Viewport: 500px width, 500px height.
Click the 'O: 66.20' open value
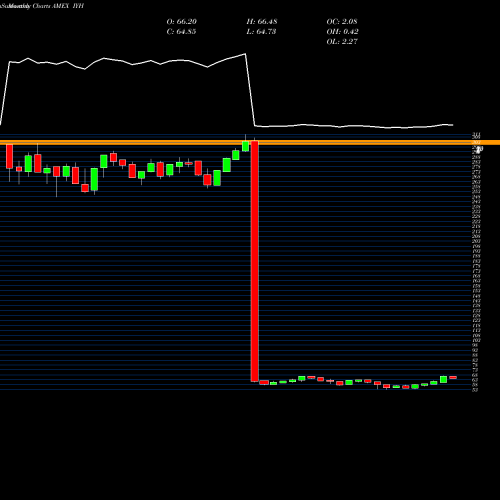point(182,22)
